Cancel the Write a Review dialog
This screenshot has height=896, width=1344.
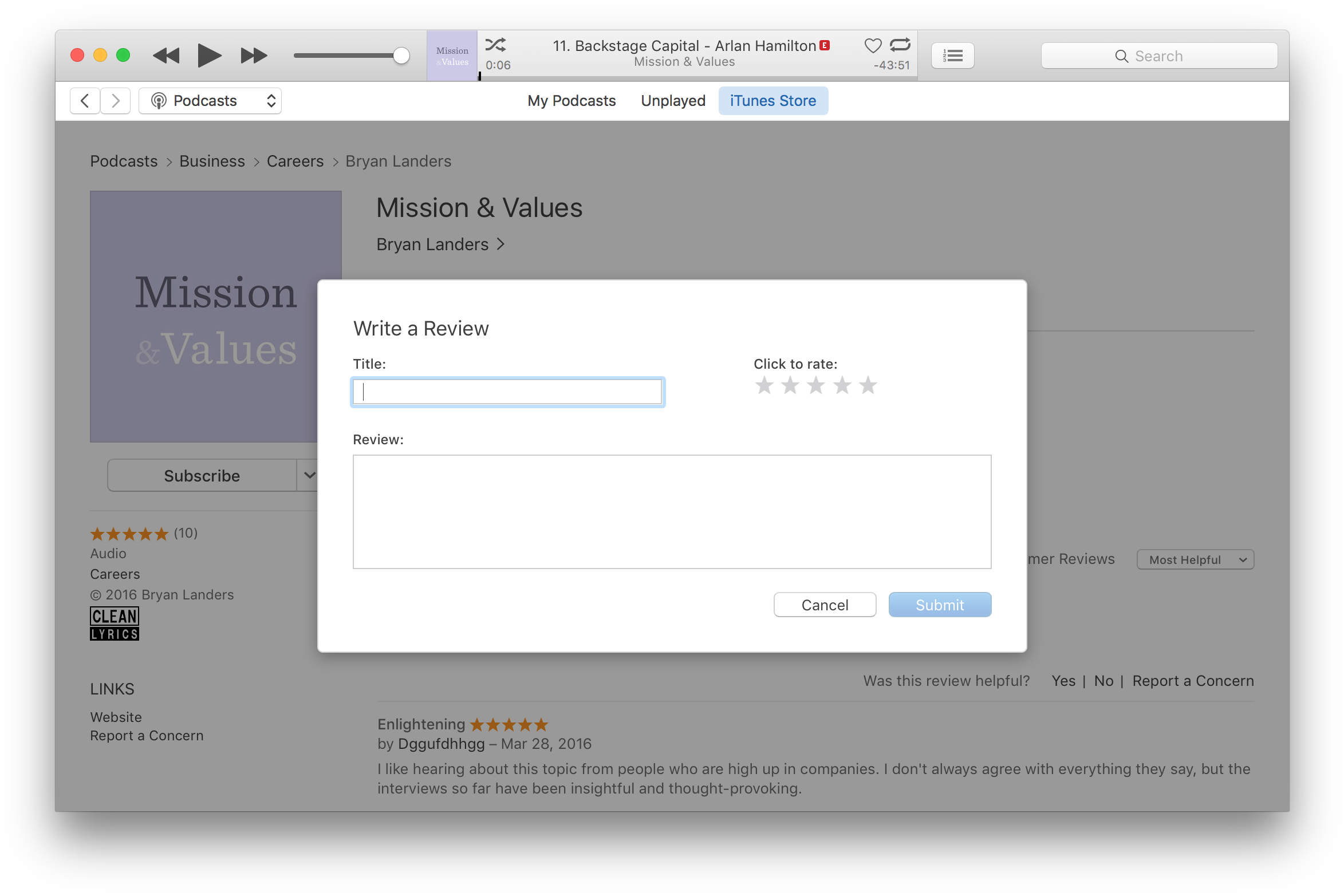click(x=825, y=605)
